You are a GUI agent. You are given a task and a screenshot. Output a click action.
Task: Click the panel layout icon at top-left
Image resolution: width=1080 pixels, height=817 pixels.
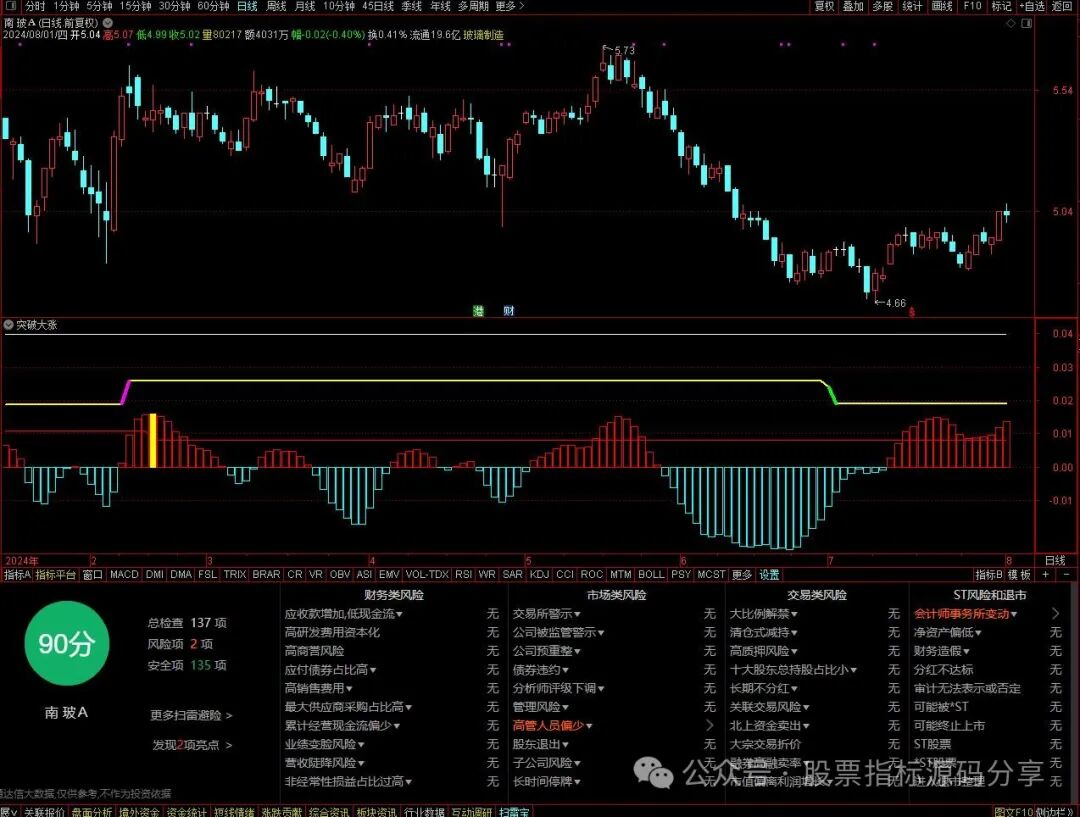10,6
